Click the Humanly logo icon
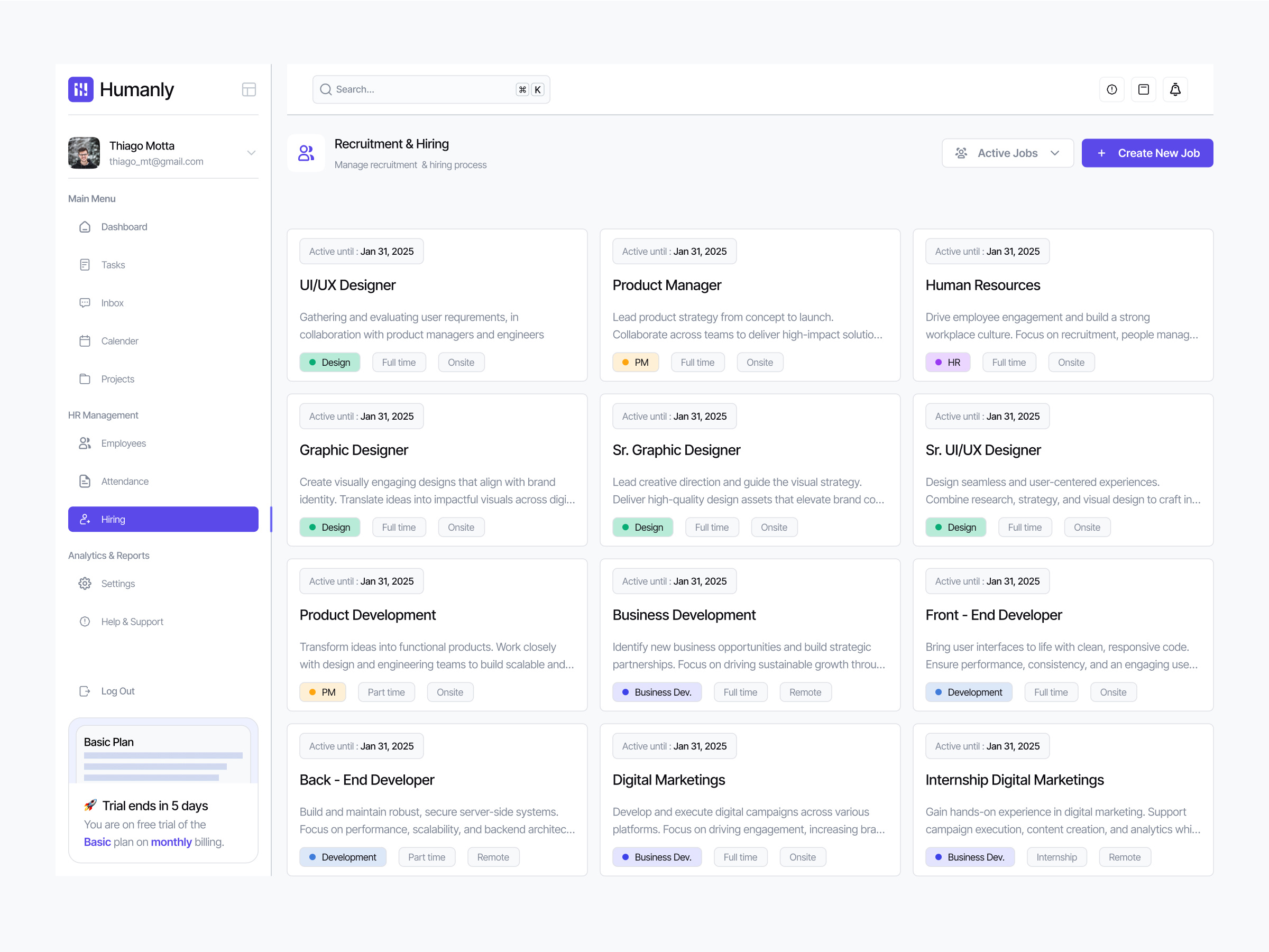The image size is (1269, 952). coord(81,89)
